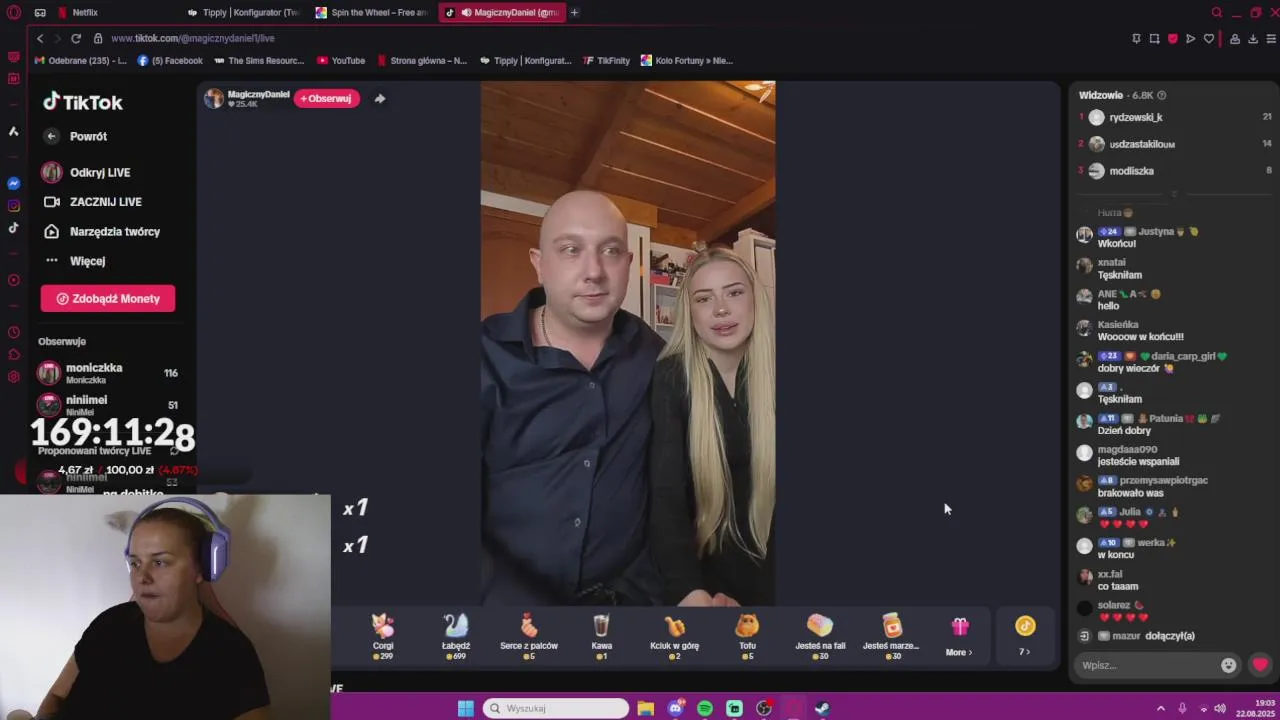The width and height of the screenshot is (1280, 720).
Task: Open the tab islands workspace icon
Action: tap(40, 12)
